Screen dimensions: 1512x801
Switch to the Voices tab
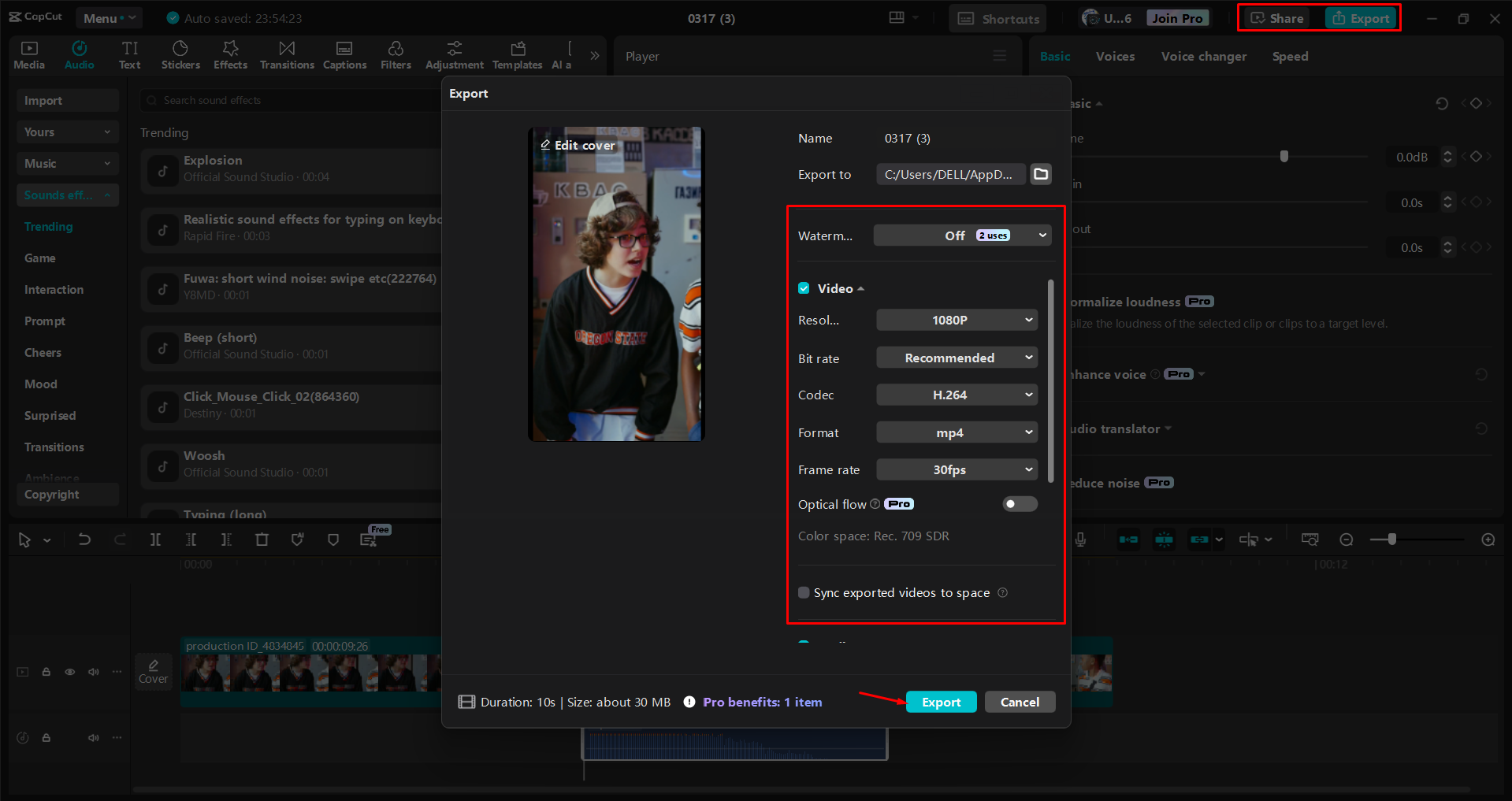pyautogui.click(x=1115, y=56)
